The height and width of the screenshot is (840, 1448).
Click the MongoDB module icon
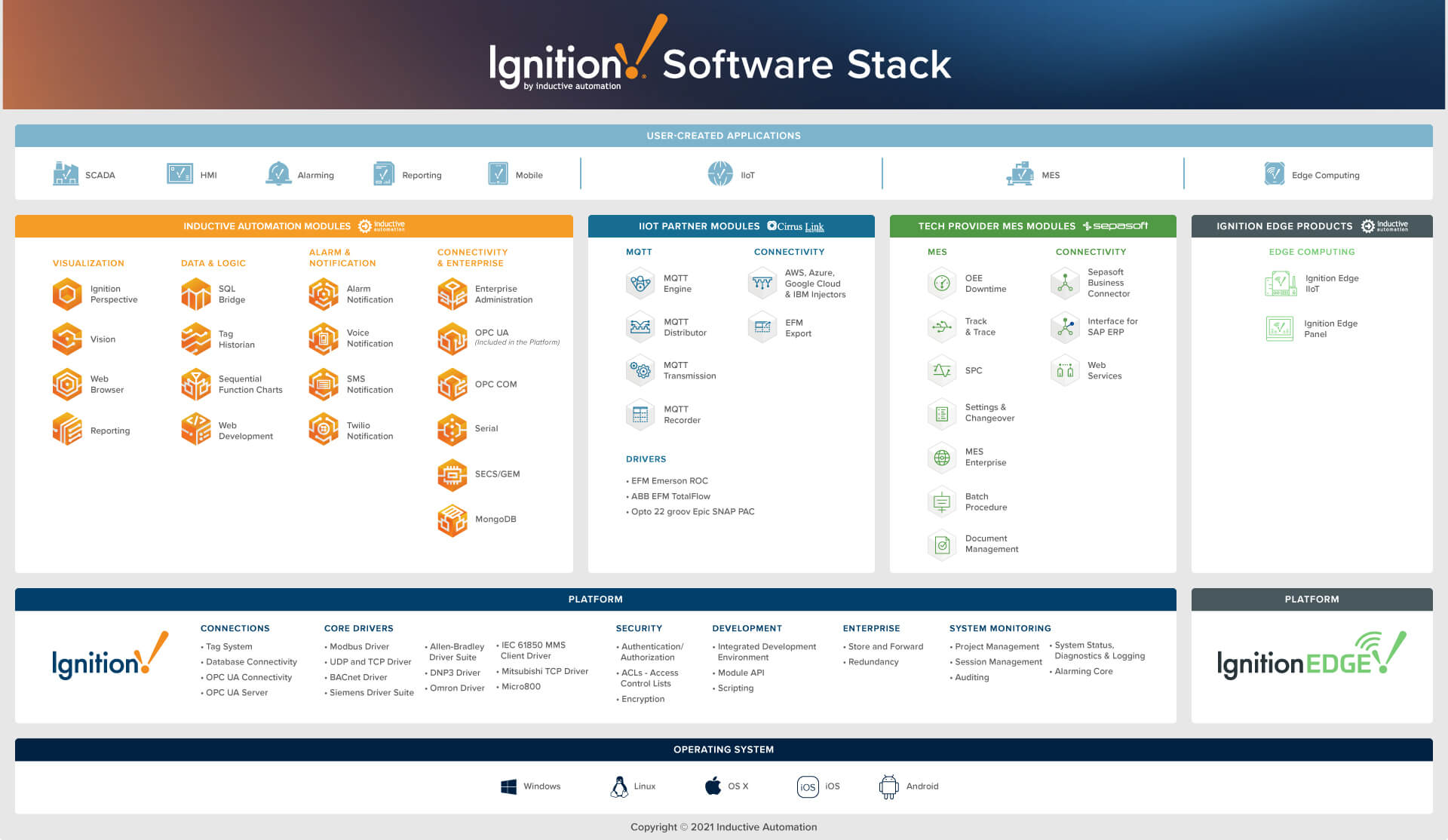coord(452,520)
